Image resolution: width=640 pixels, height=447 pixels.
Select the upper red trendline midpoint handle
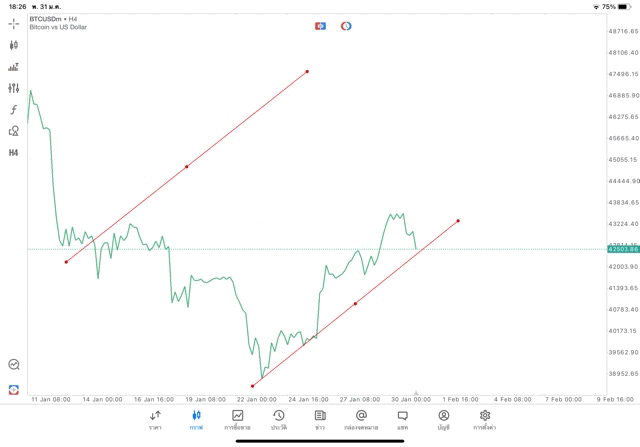click(187, 166)
